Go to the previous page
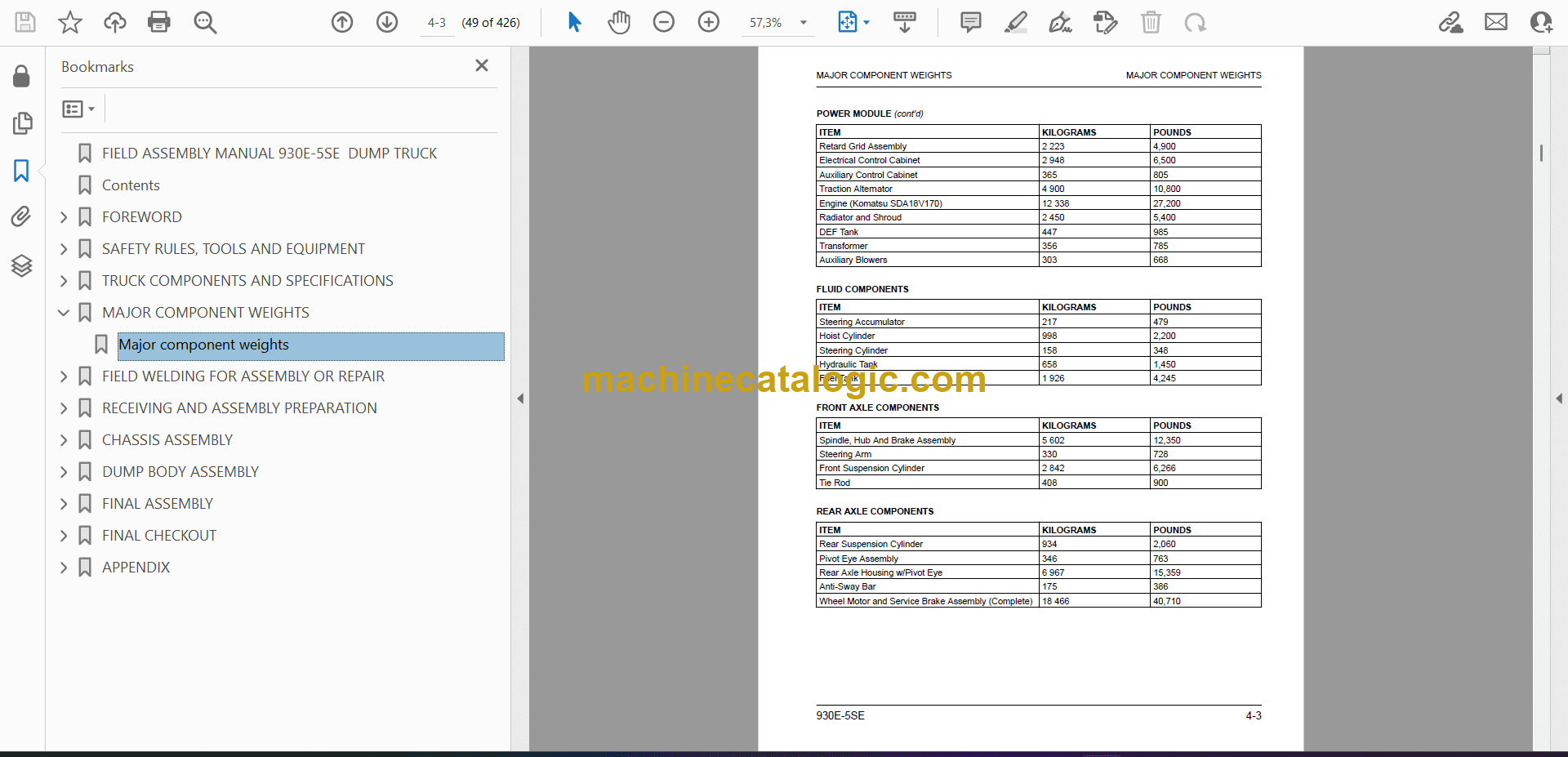1568x757 pixels. 342,22
